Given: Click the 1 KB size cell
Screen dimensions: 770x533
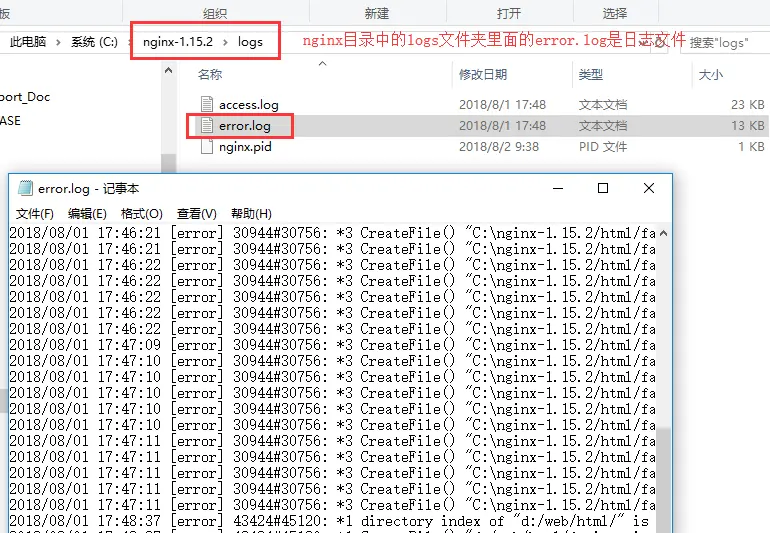Looking at the screenshot, I should pos(751,147).
